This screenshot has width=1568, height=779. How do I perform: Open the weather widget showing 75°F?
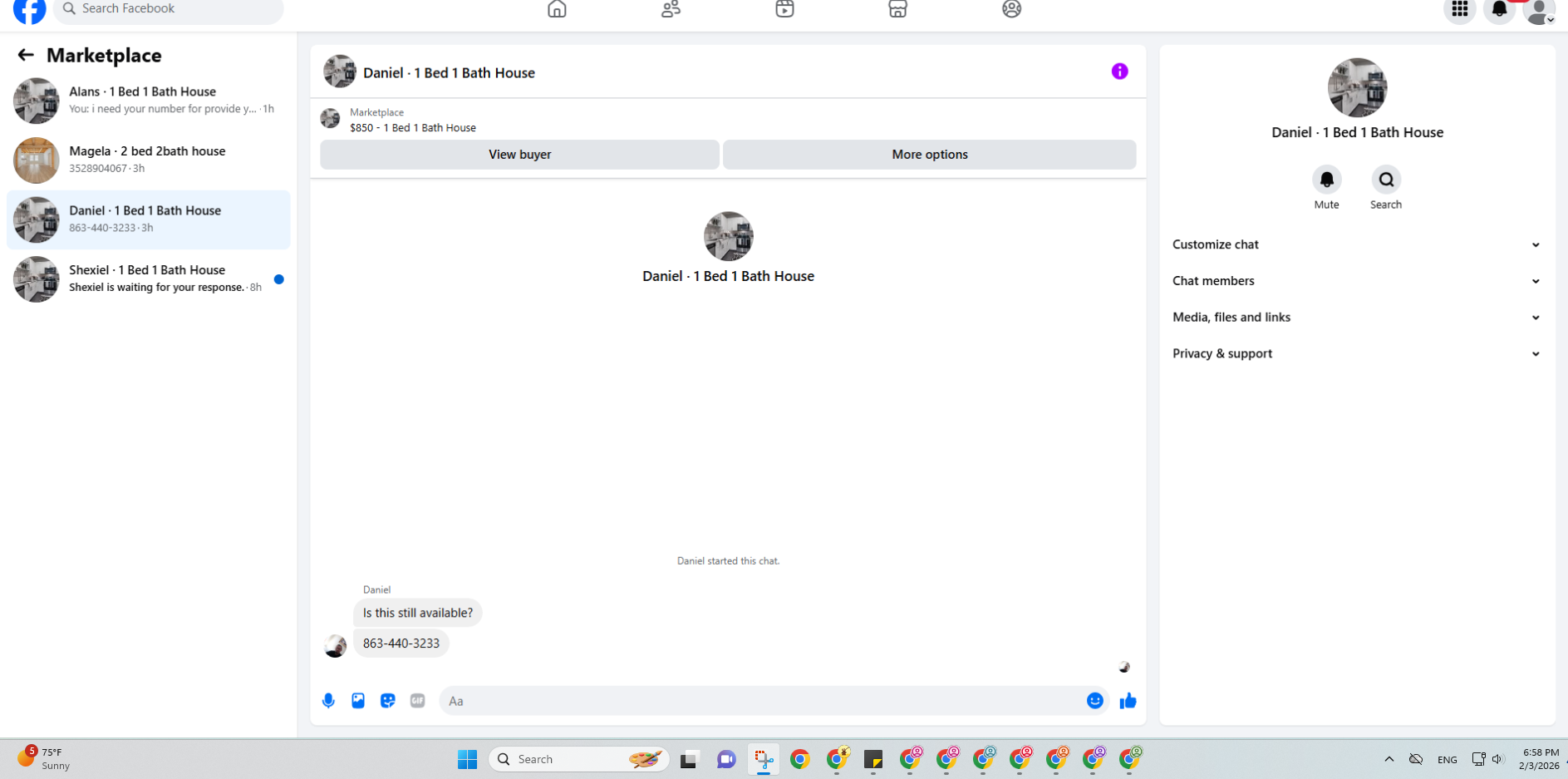click(x=45, y=758)
